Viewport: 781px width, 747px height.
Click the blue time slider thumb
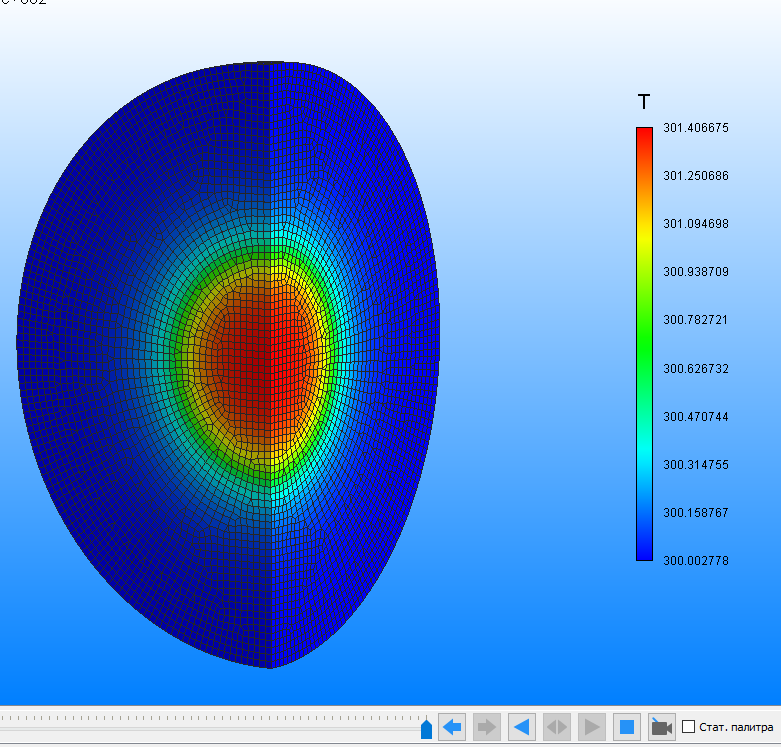tap(426, 729)
